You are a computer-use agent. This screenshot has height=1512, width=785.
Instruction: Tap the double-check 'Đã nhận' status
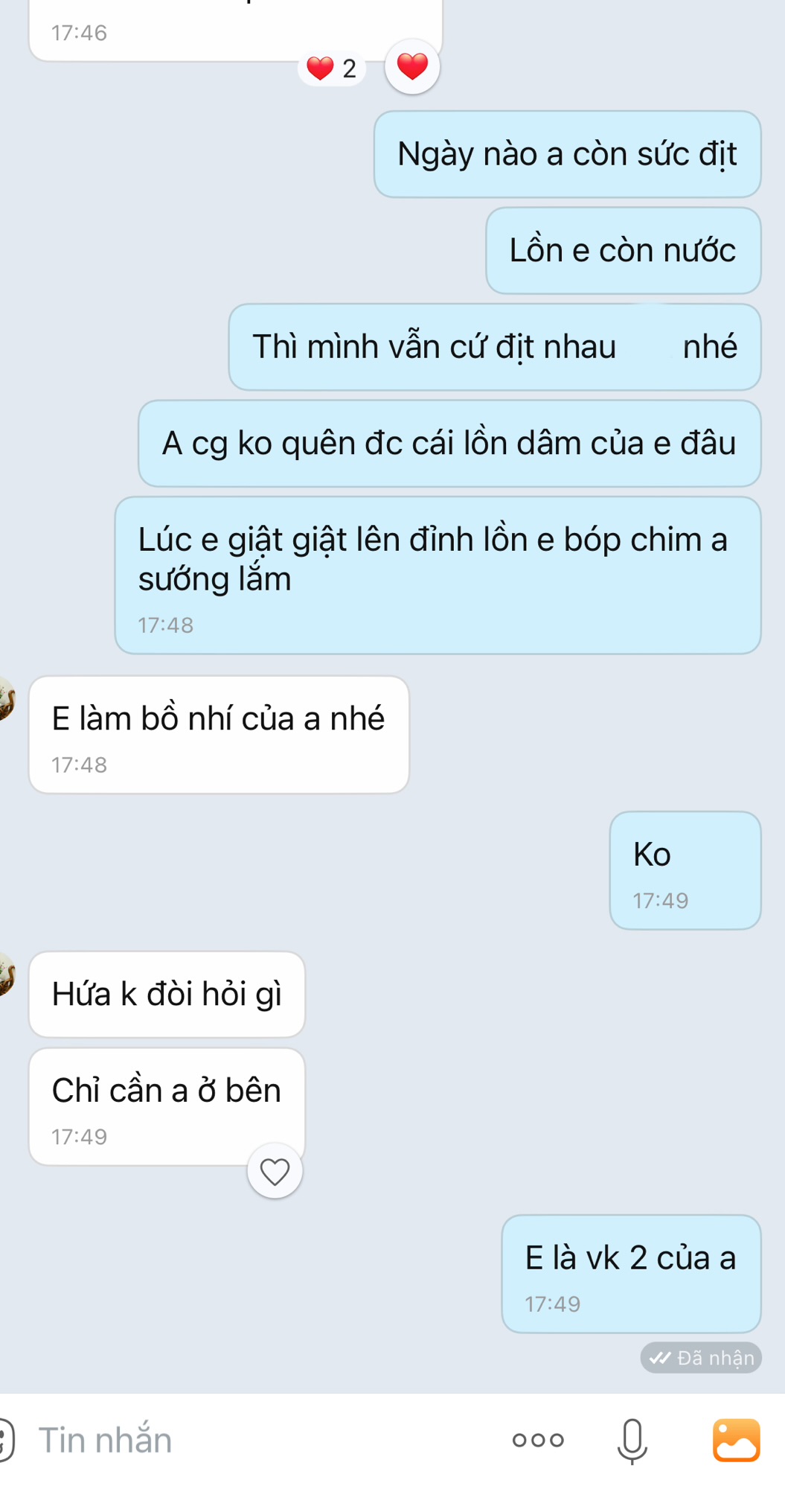(701, 1358)
